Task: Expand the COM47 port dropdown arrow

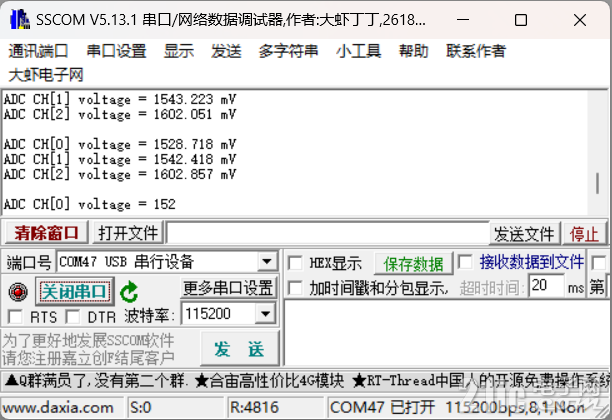Action: click(267, 262)
